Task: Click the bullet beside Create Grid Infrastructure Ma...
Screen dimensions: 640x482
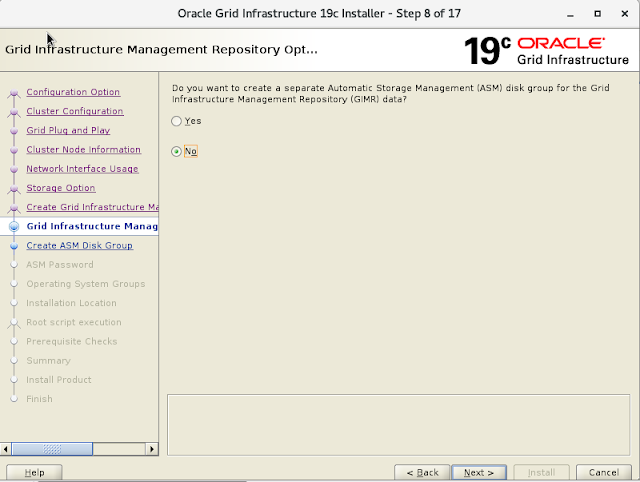Action: click(x=14, y=208)
